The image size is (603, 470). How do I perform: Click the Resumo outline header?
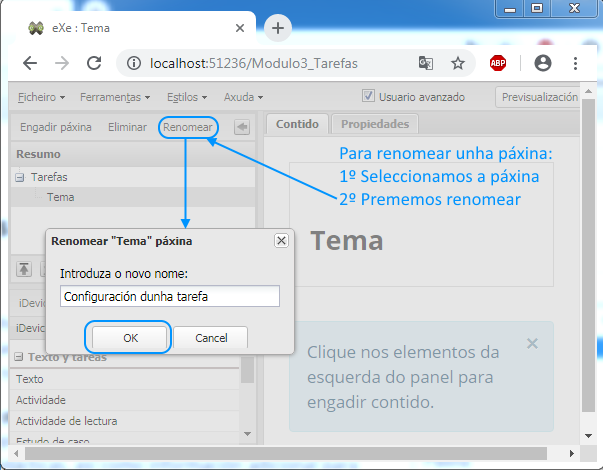133,154
